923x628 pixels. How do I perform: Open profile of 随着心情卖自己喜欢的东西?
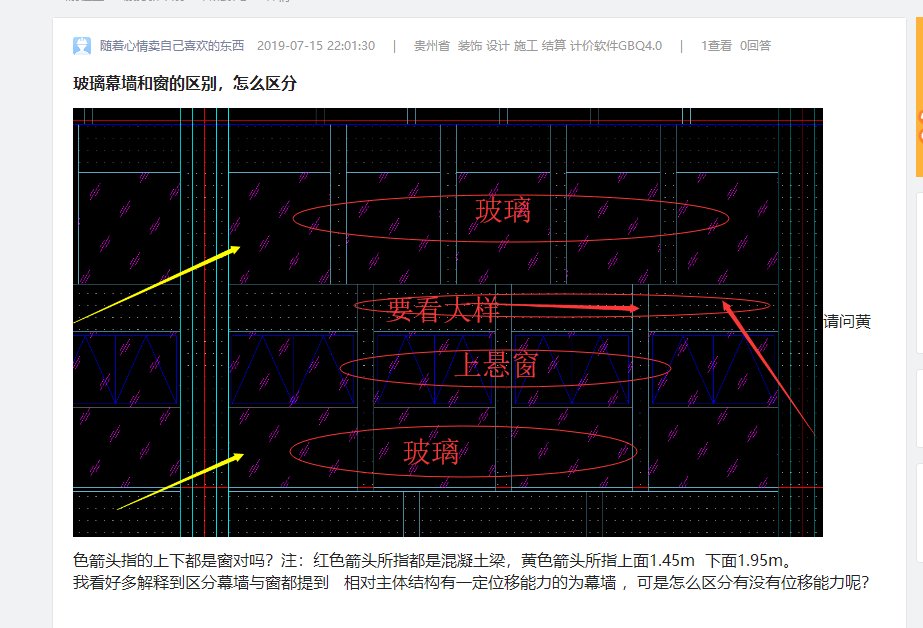point(171,46)
